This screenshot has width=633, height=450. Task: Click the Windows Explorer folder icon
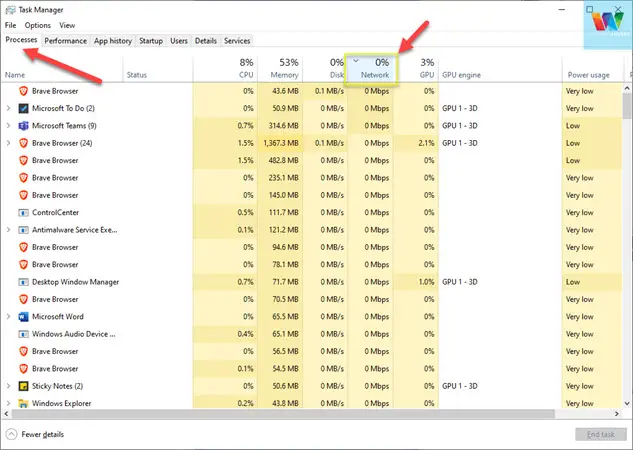[x=23, y=403]
